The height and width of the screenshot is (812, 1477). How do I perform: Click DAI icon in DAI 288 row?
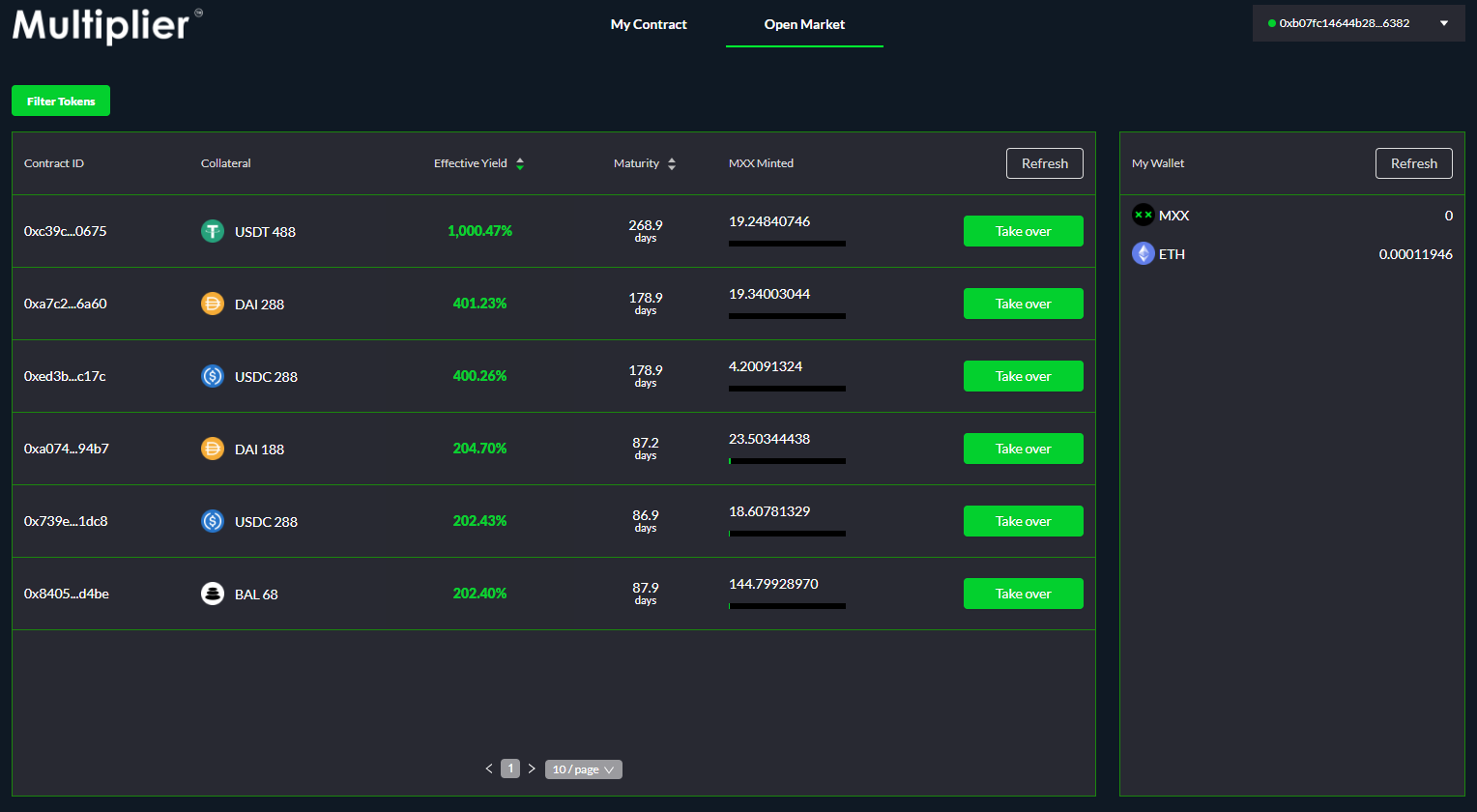213,304
